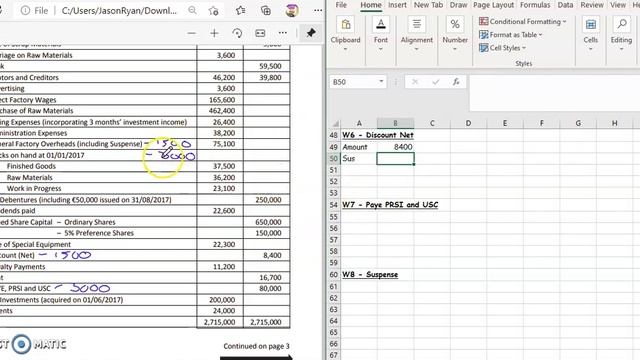Open the Excel Editing group

(x=621, y=35)
